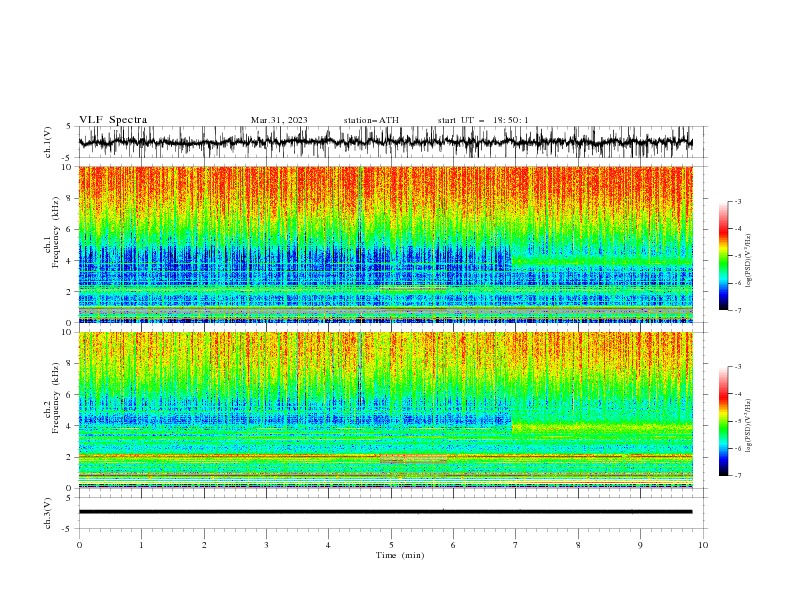Click the ch.1 spectrogram color scale bar
The height and width of the screenshot is (612, 792).
point(724,256)
